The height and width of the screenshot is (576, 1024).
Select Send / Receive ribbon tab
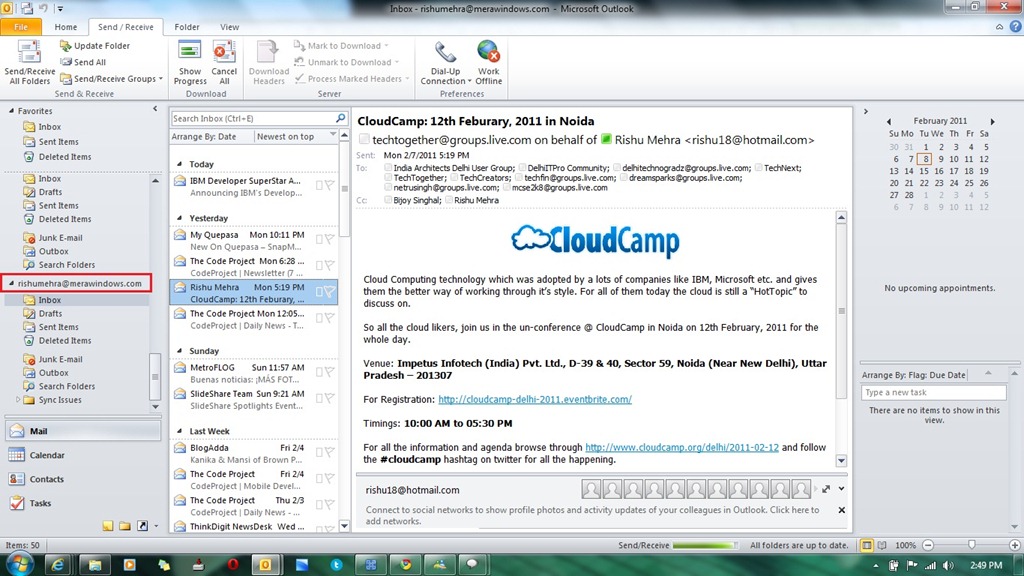tap(125, 27)
